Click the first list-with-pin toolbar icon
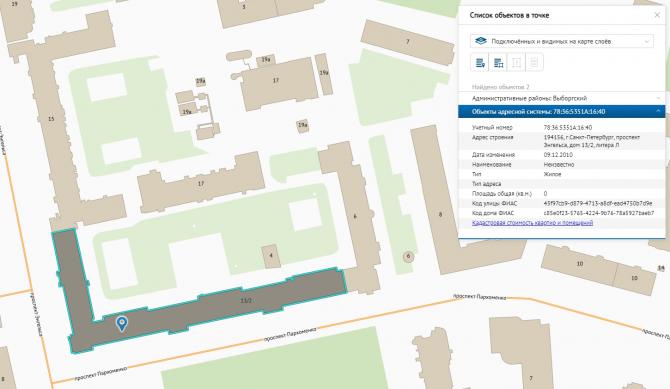The image size is (670, 389). [x=480, y=63]
